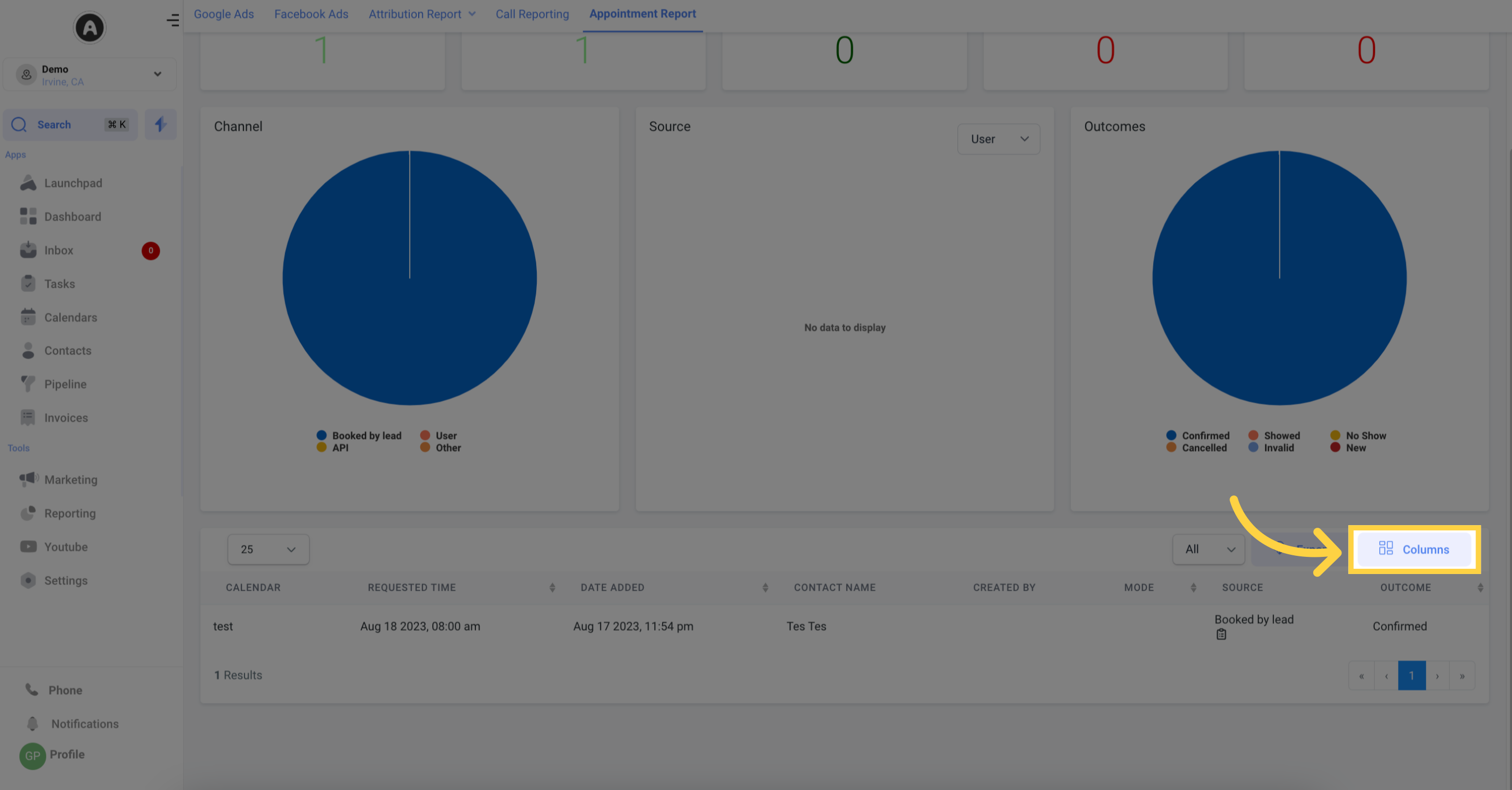Open the User source filter dropdown

tap(998, 139)
